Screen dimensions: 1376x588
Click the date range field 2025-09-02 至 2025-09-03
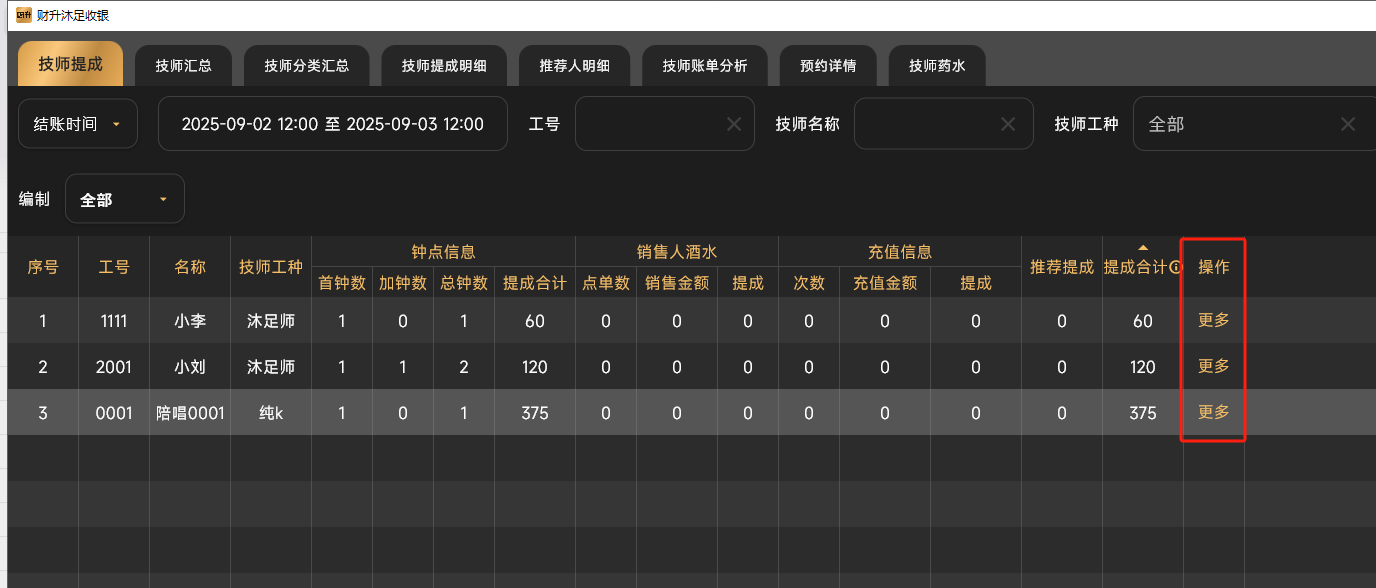tap(333, 124)
